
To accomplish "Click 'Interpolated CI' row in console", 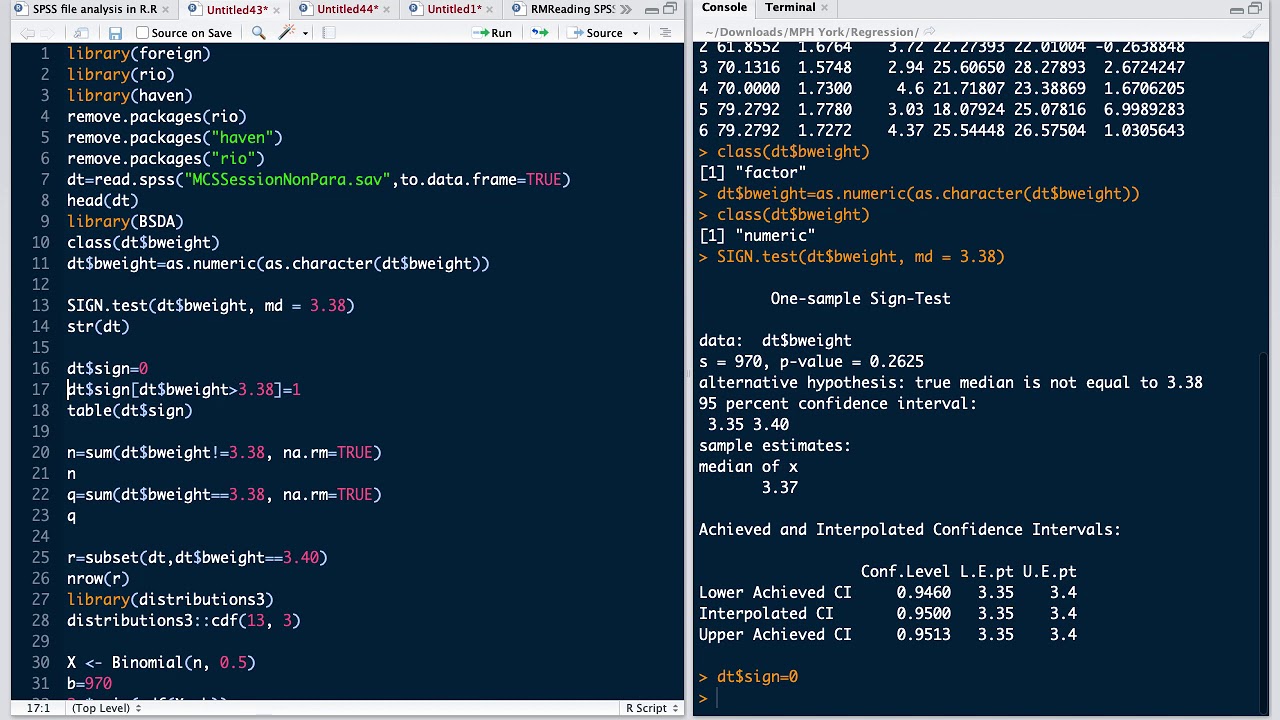I will pyautogui.click(x=888, y=614).
